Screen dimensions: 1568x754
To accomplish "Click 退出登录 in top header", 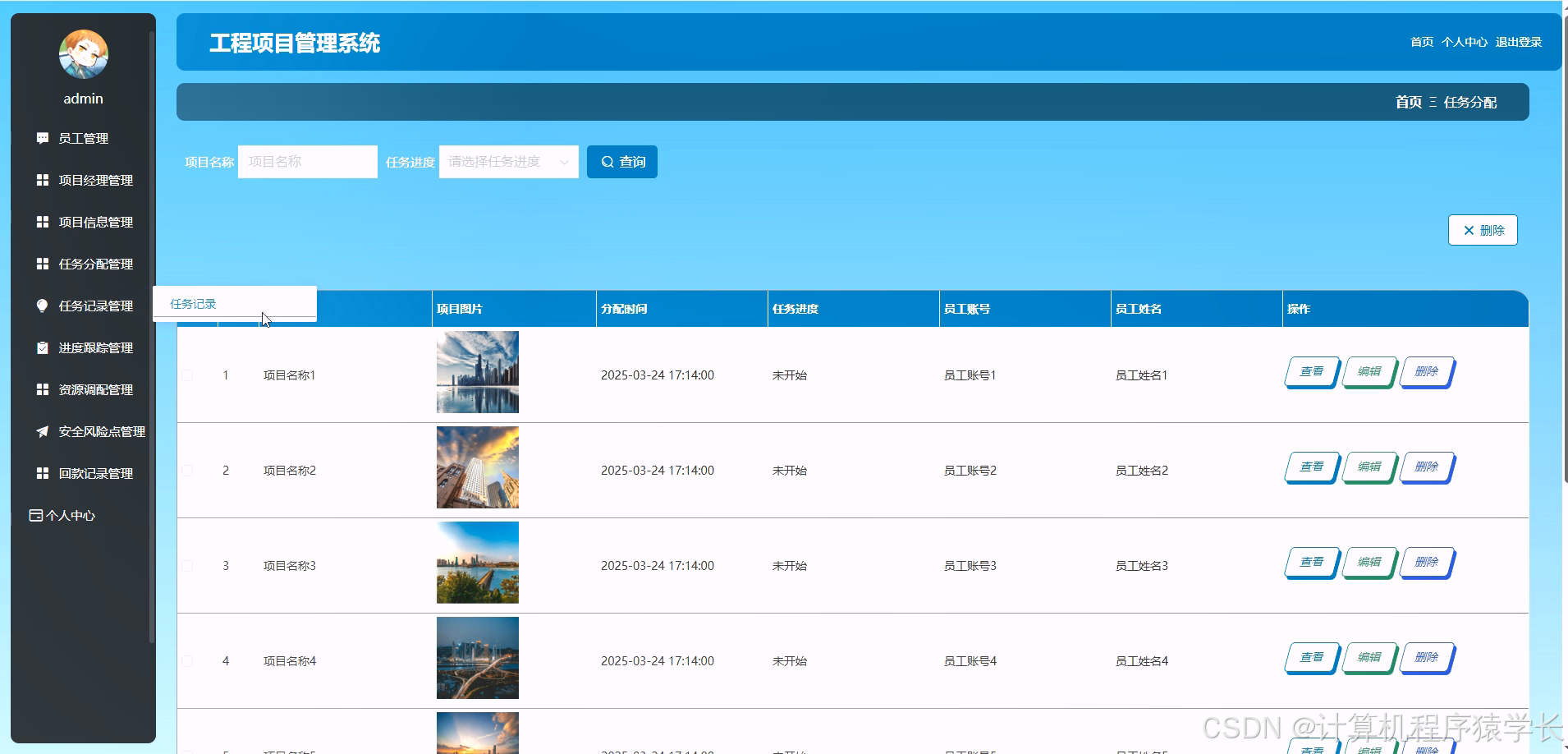I will click(1519, 42).
